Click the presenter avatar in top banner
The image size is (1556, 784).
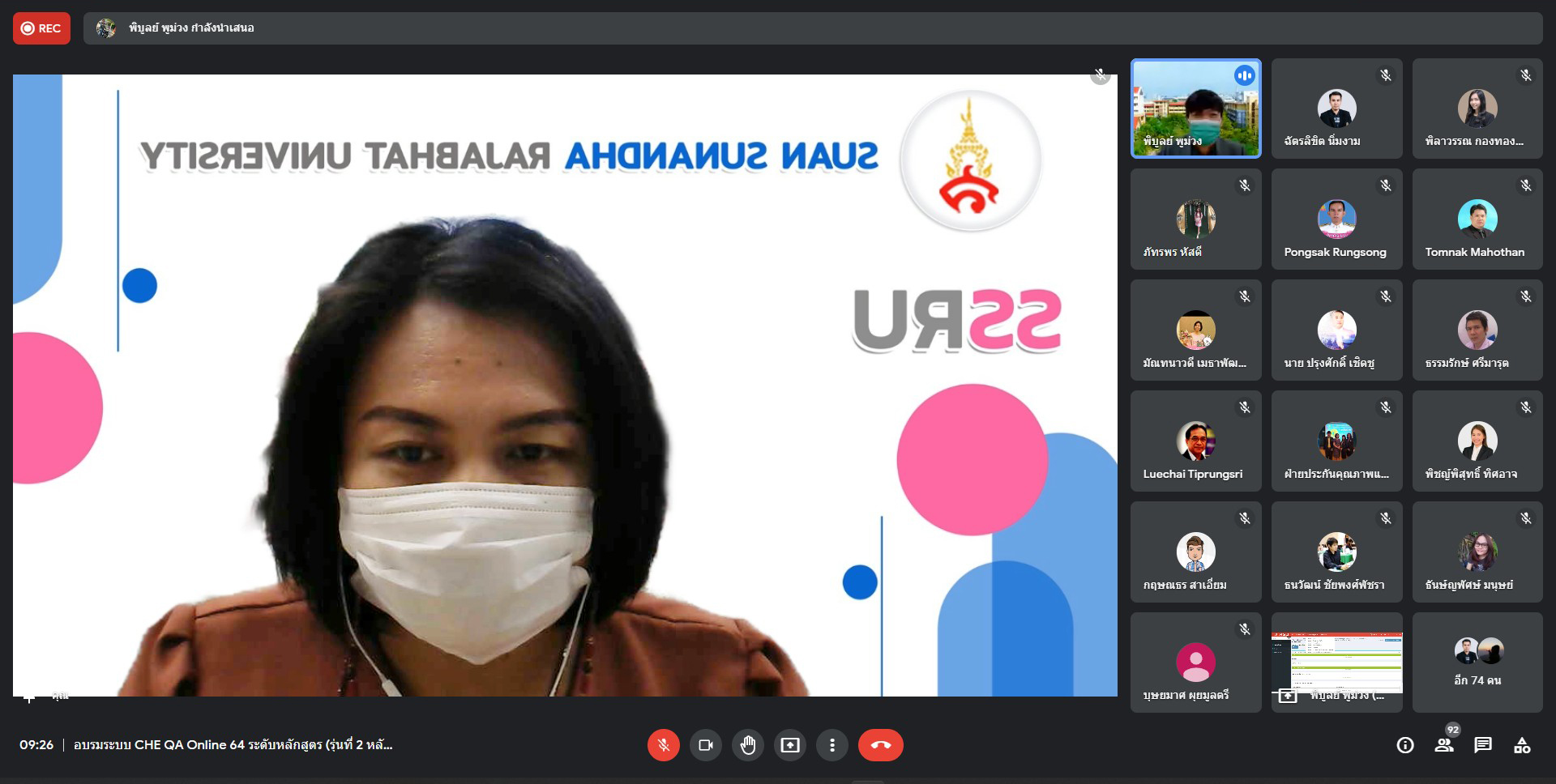105,28
